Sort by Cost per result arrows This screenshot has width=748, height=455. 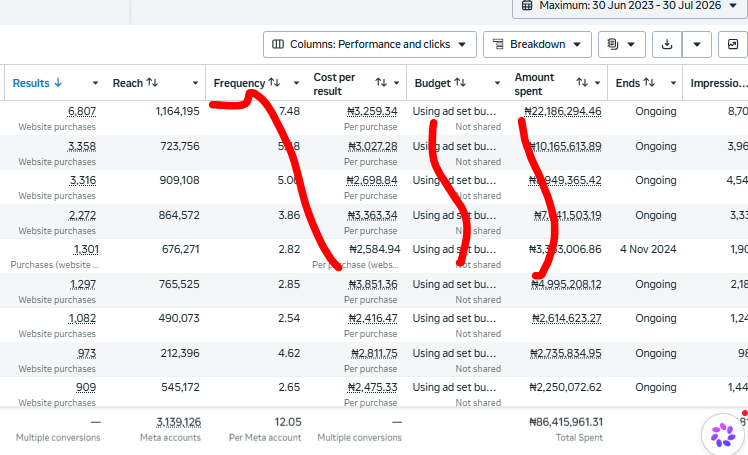[x=381, y=83]
